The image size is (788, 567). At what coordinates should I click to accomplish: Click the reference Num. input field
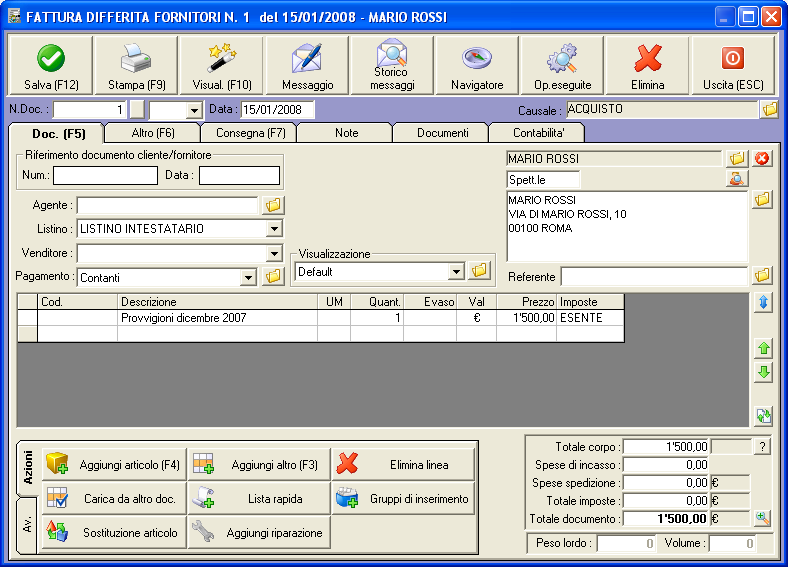tap(106, 175)
